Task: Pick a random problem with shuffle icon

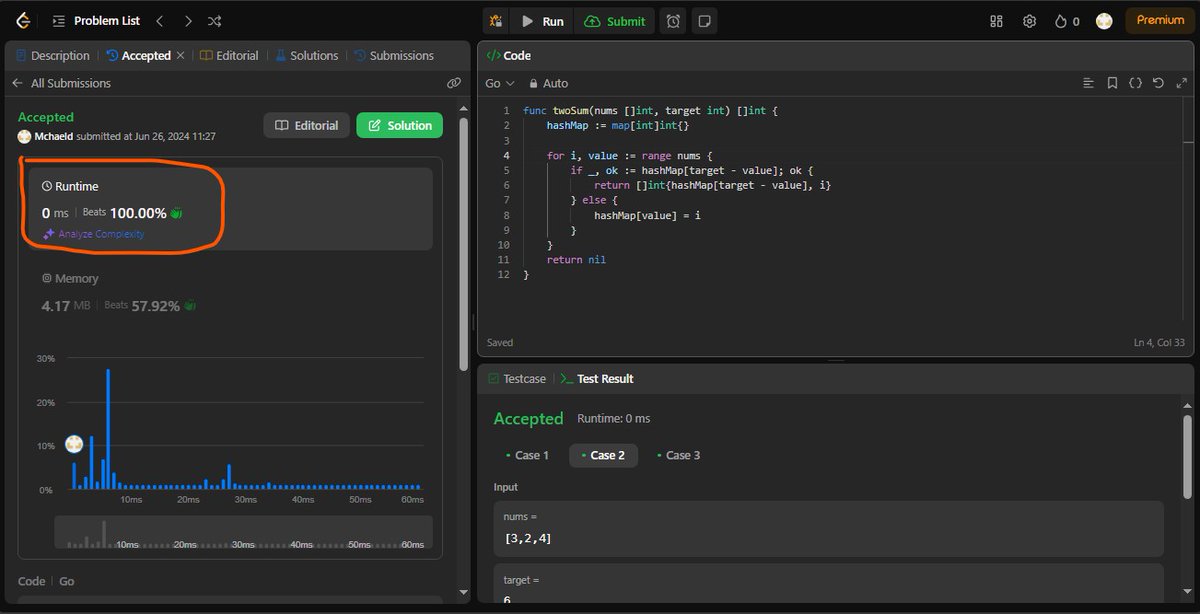Action: [214, 21]
